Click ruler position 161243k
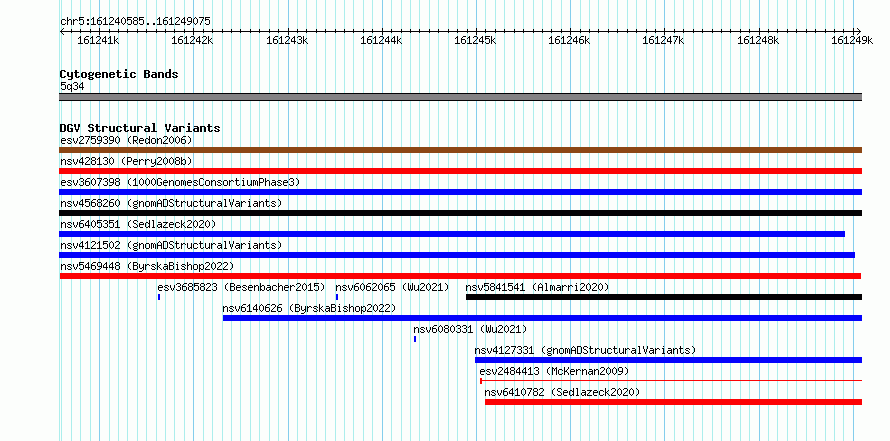The width and height of the screenshot is (890, 441). (287, 40)
